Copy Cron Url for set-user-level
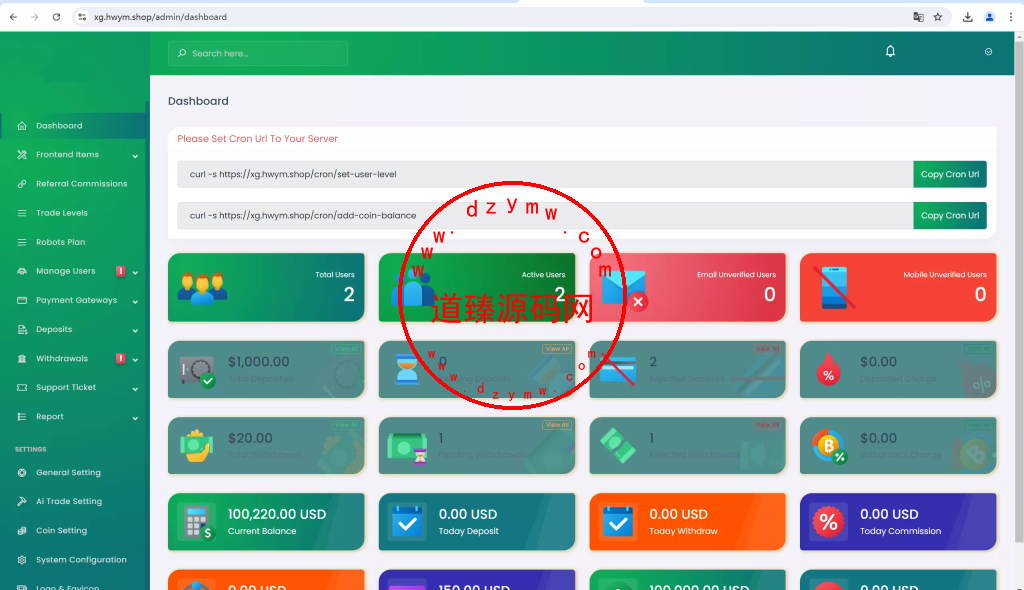The width and height of the screenshot is (1024, 590). coord(950,174)
